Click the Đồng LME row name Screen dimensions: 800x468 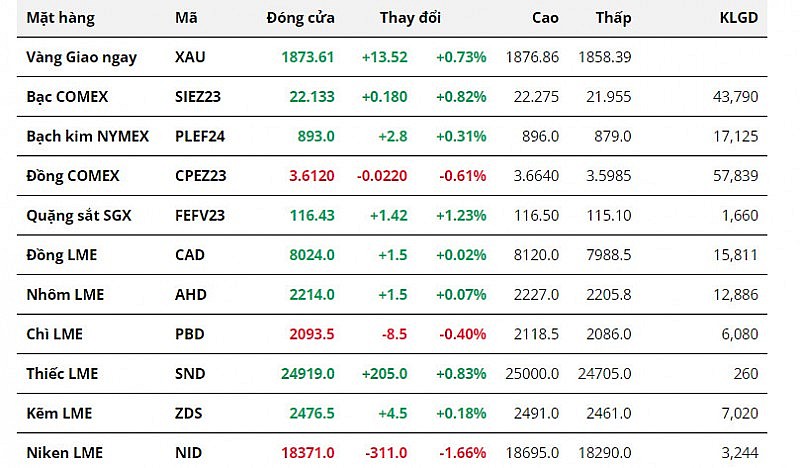pyautogui.click(x=62, y=255)
